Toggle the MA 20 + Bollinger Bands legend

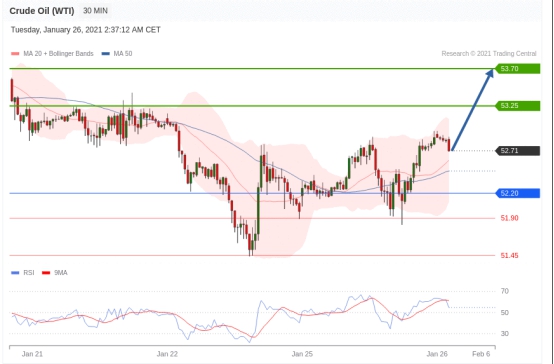tap(52, 54)
